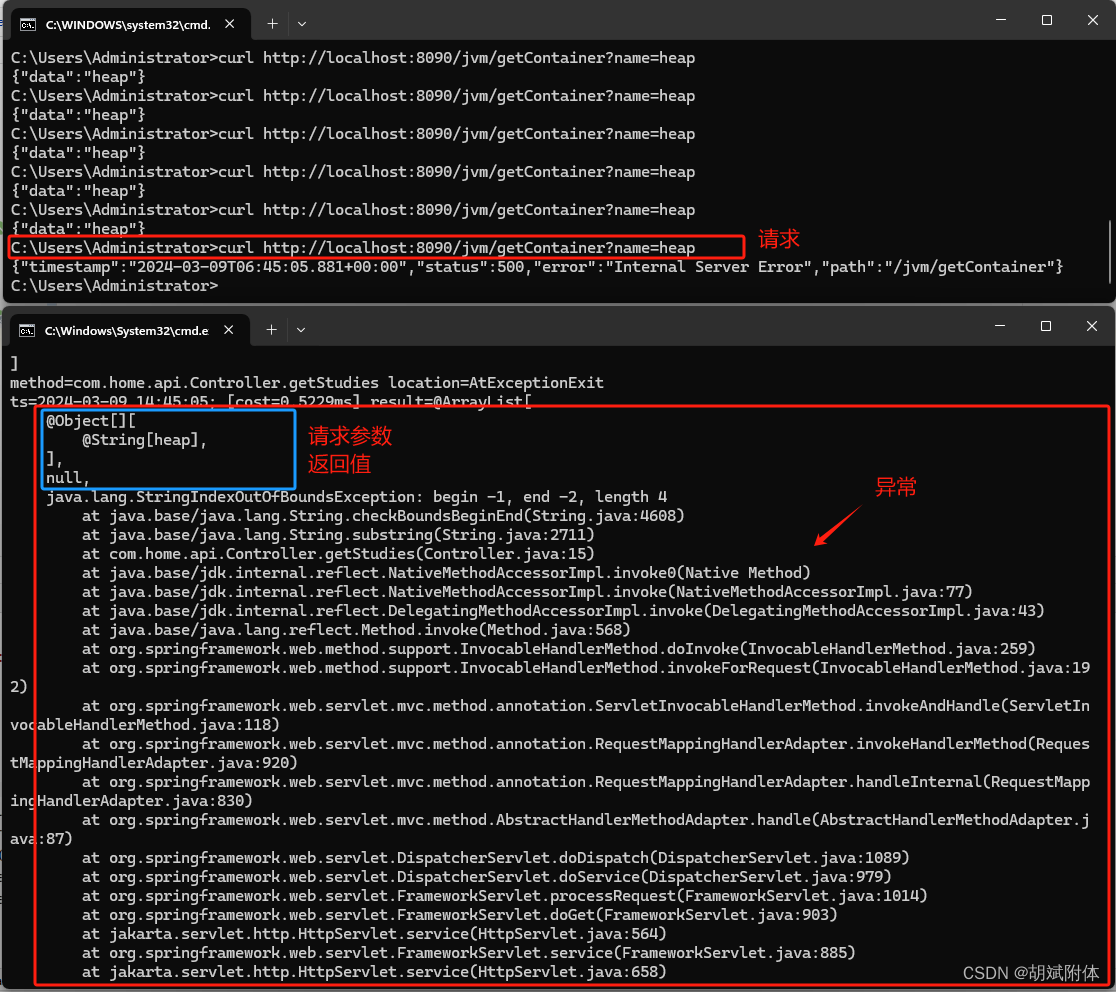Click the last curl getContainer command line
This screenshot has height=992, width=1116.
click(353, 248)
